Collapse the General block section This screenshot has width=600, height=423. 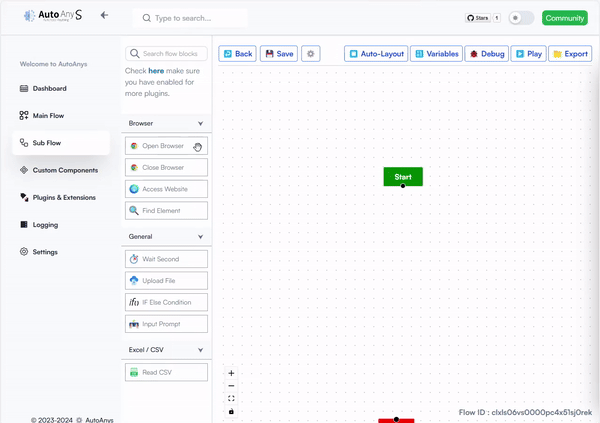click(166, 237)
